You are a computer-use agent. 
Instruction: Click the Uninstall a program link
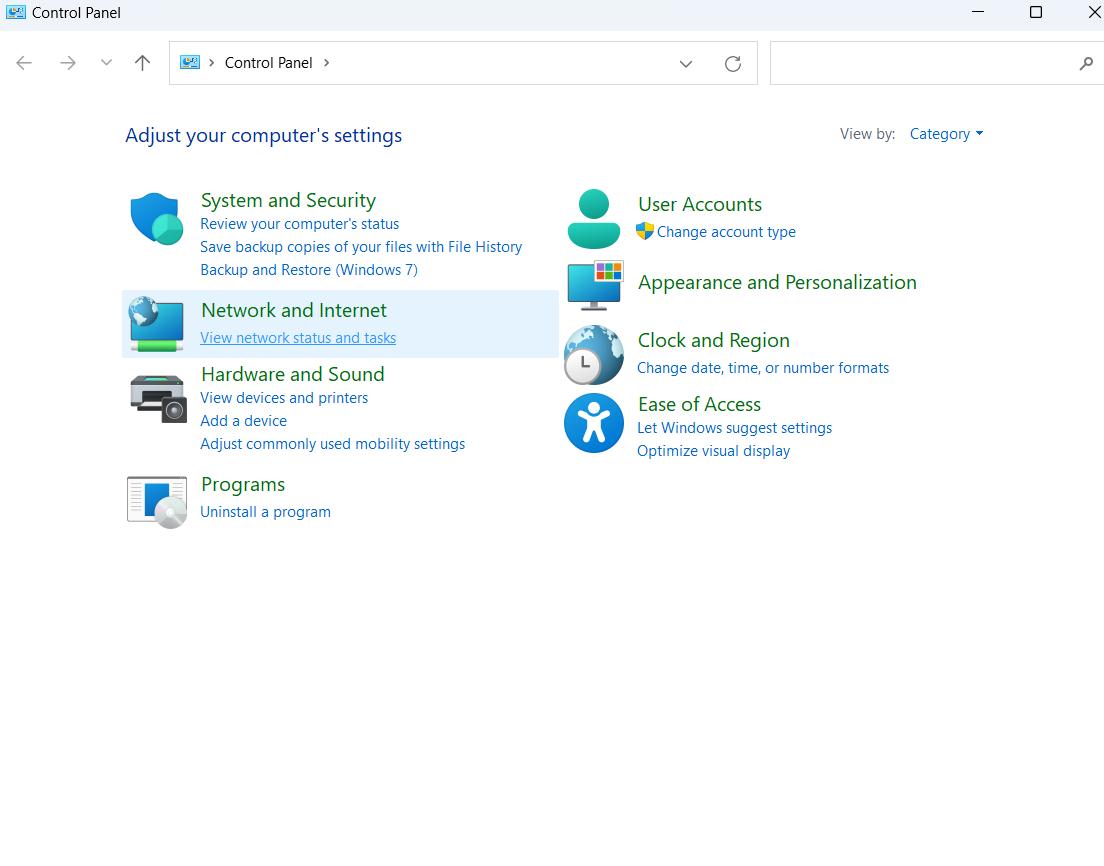[265, 512]
